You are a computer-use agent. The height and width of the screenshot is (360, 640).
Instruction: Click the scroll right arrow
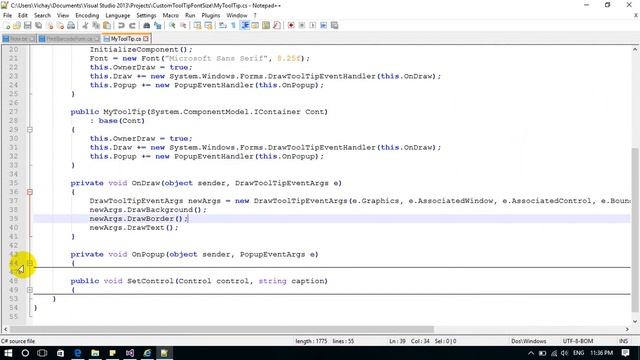coord(627,329)
